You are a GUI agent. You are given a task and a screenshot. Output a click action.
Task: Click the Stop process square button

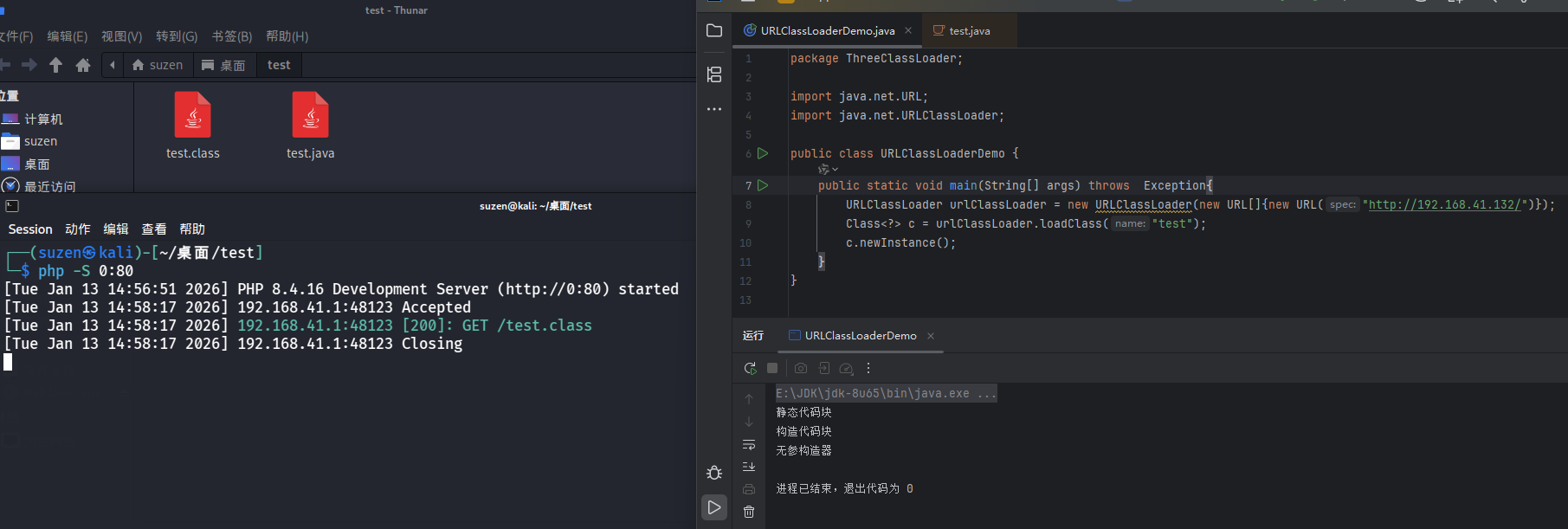point(772,368)
